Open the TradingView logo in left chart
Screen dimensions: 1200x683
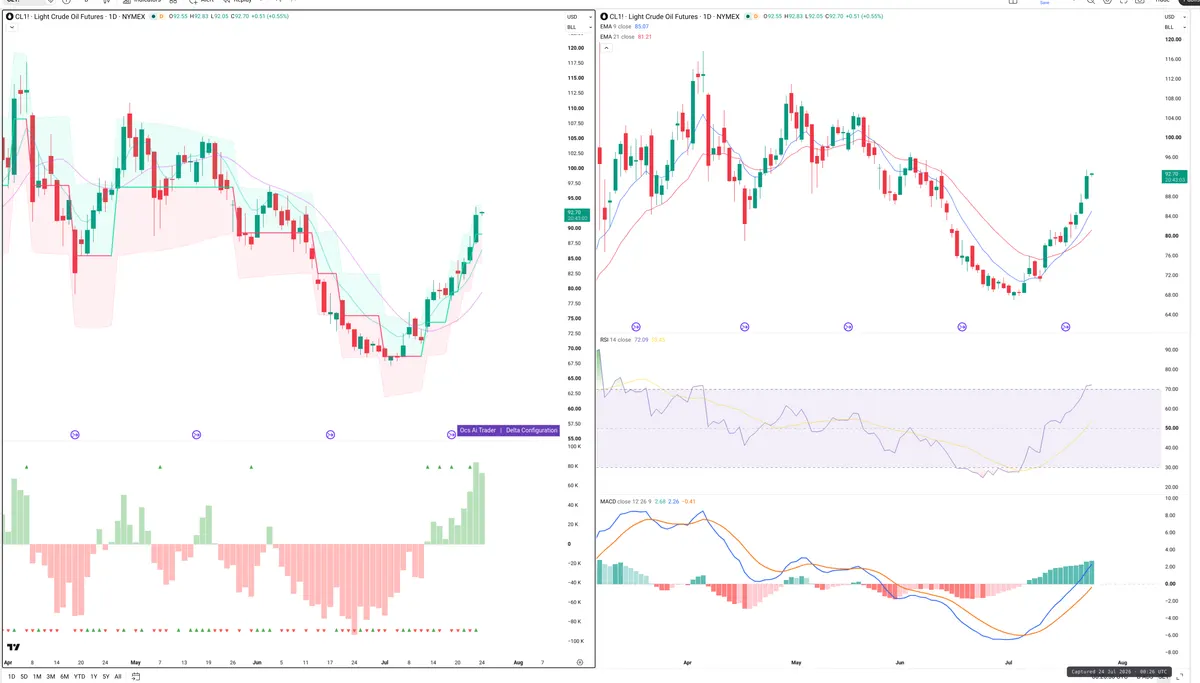pos(14,647)
